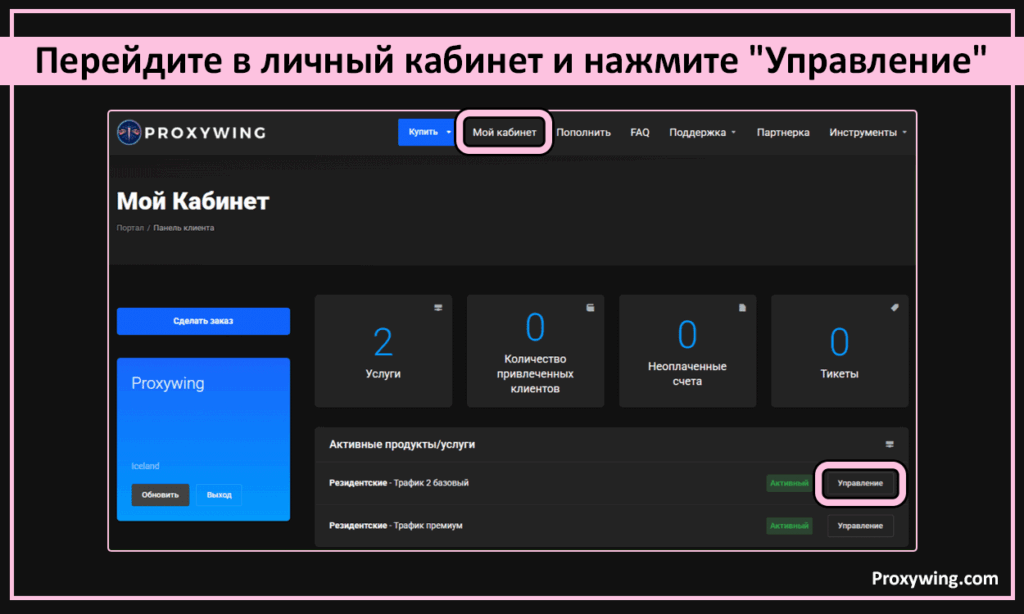Open the Поддержка dropdown menu

(702, 132)
